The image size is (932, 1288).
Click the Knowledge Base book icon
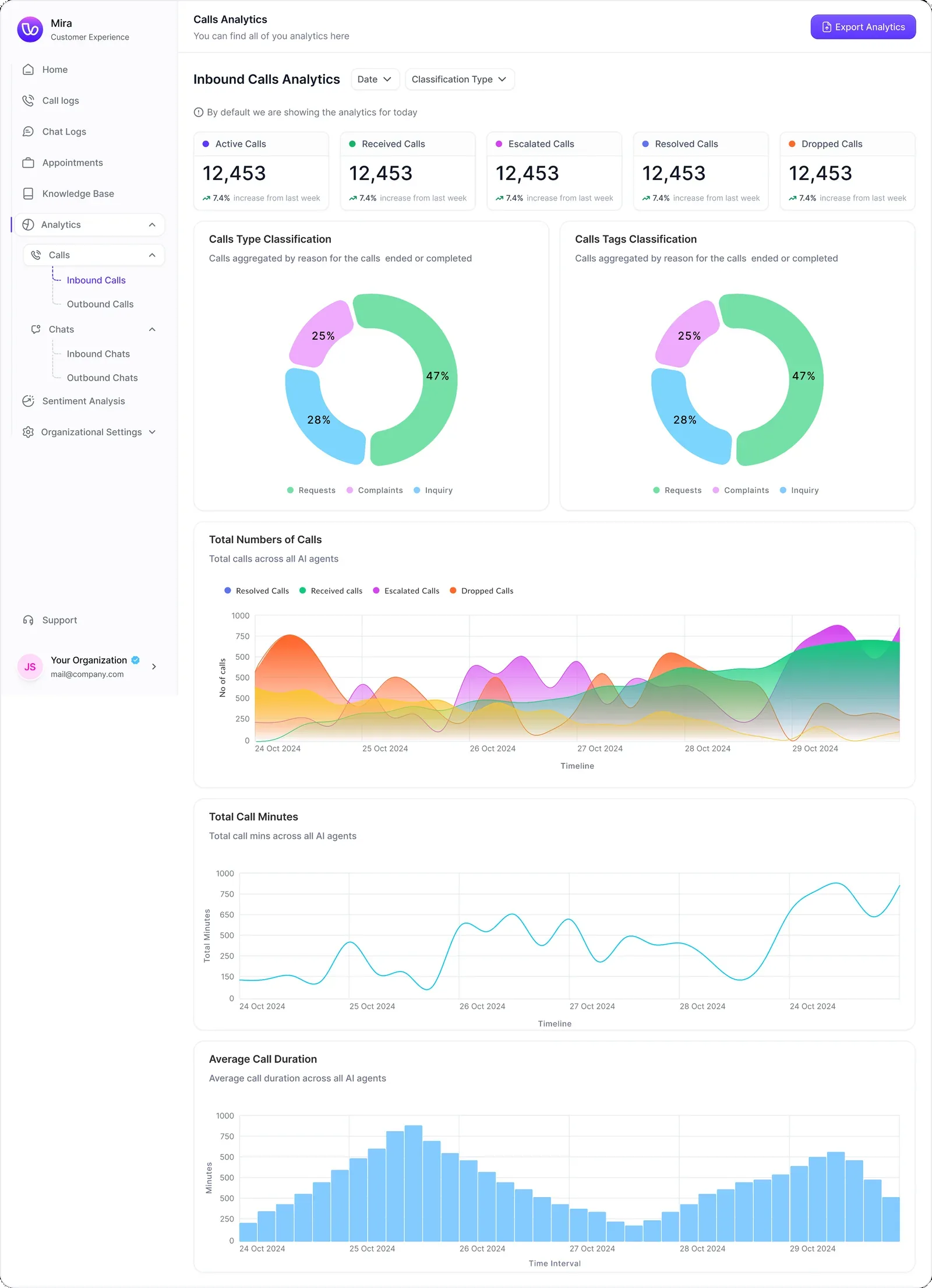(x=28, y=193)
